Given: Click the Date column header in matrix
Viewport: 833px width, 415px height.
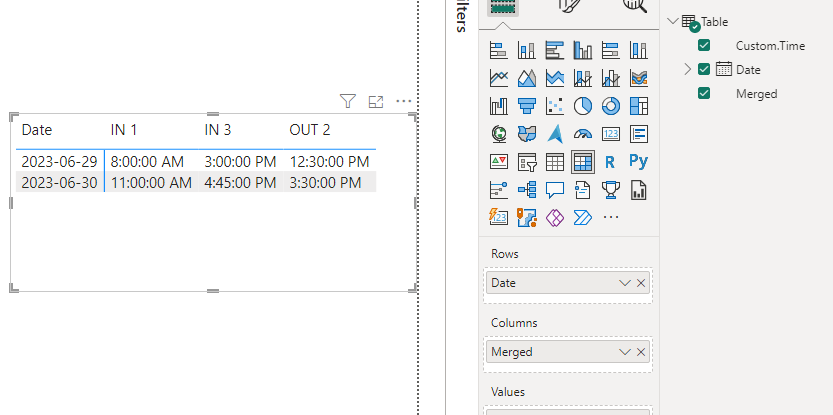Looking at the screenshot, I should [37, 130].
